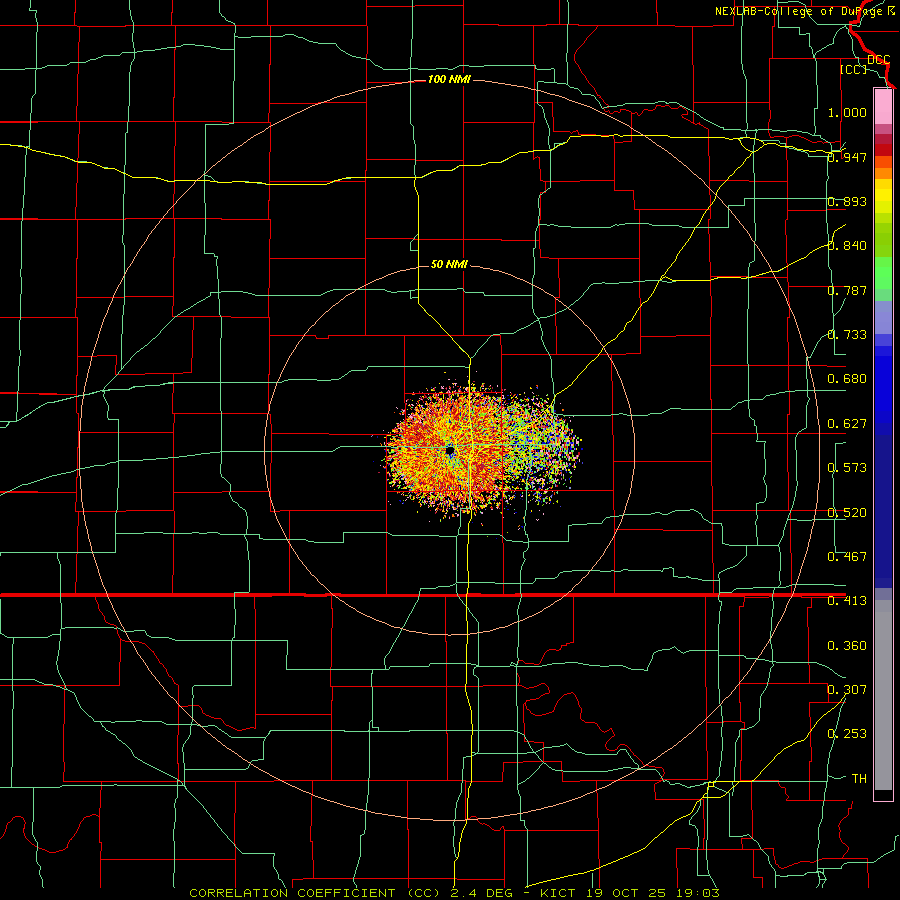Click the 0.467 legend value

[847, 557]
